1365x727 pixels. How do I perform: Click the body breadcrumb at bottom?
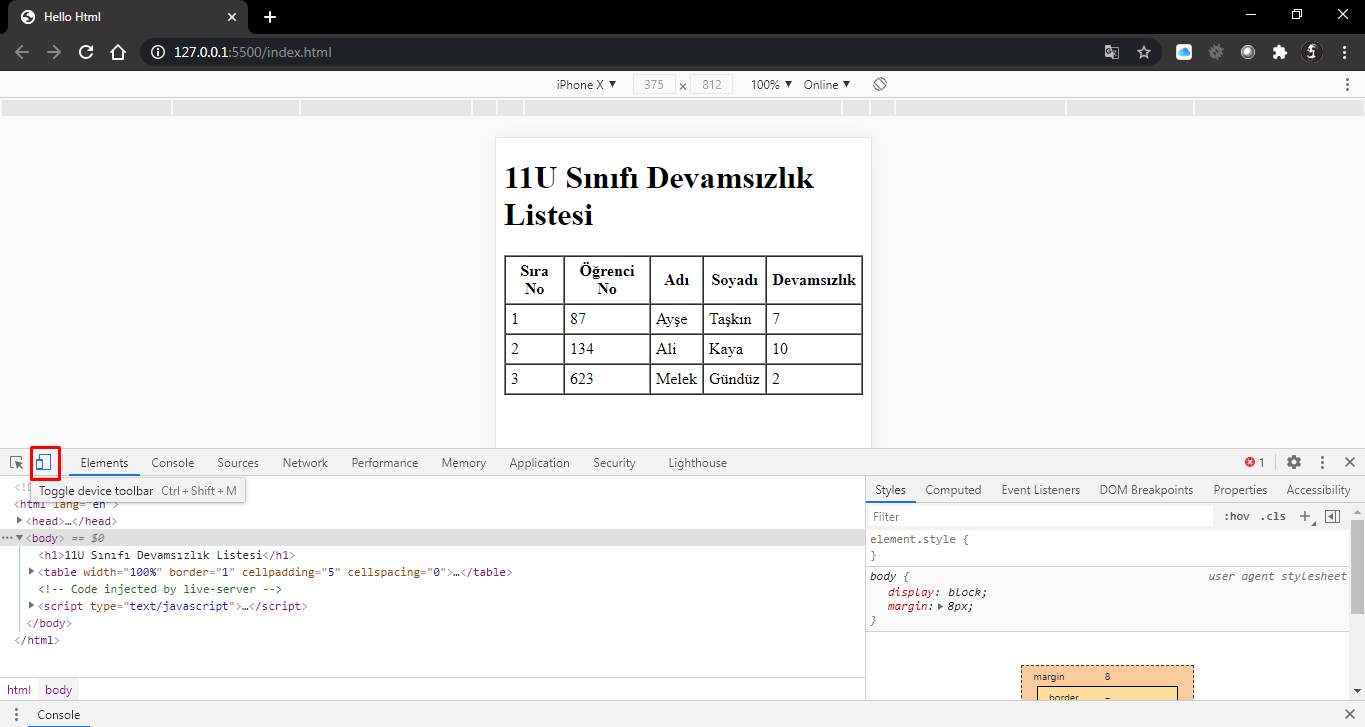[58, 690]
